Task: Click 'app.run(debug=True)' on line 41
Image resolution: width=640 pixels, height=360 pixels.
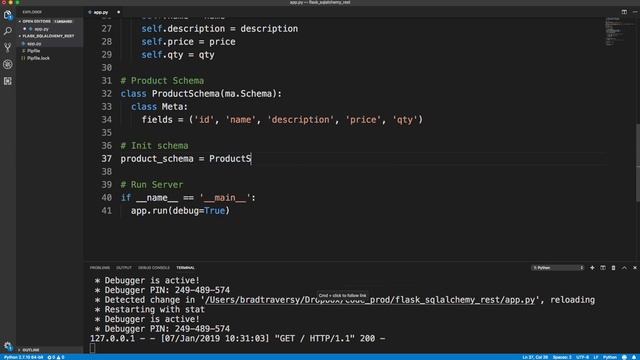Action: pyautogui.click(x=180, y=211)
